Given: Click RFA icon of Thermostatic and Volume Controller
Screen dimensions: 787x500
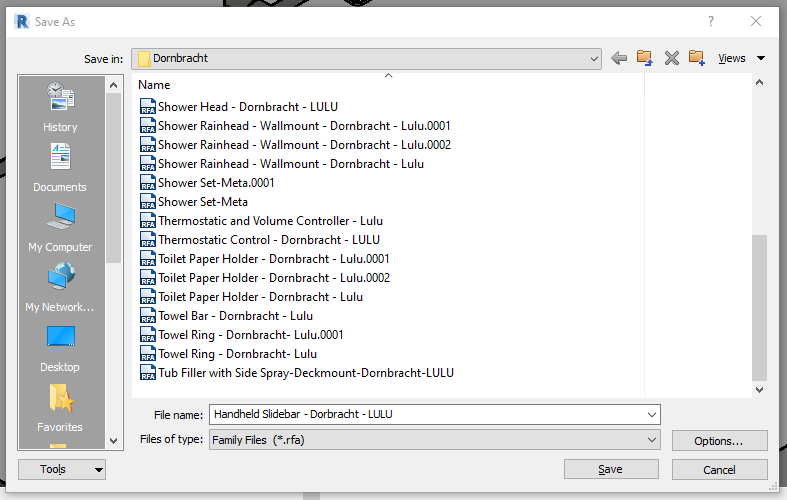Looking at the screenshot, I should pyautogui.click(x=148, y=221).
